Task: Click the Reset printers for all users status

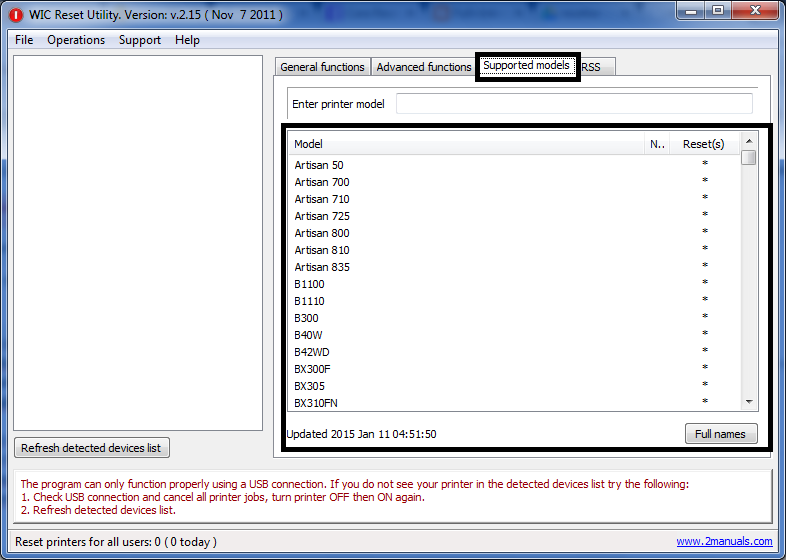Action: pos(116,542)
